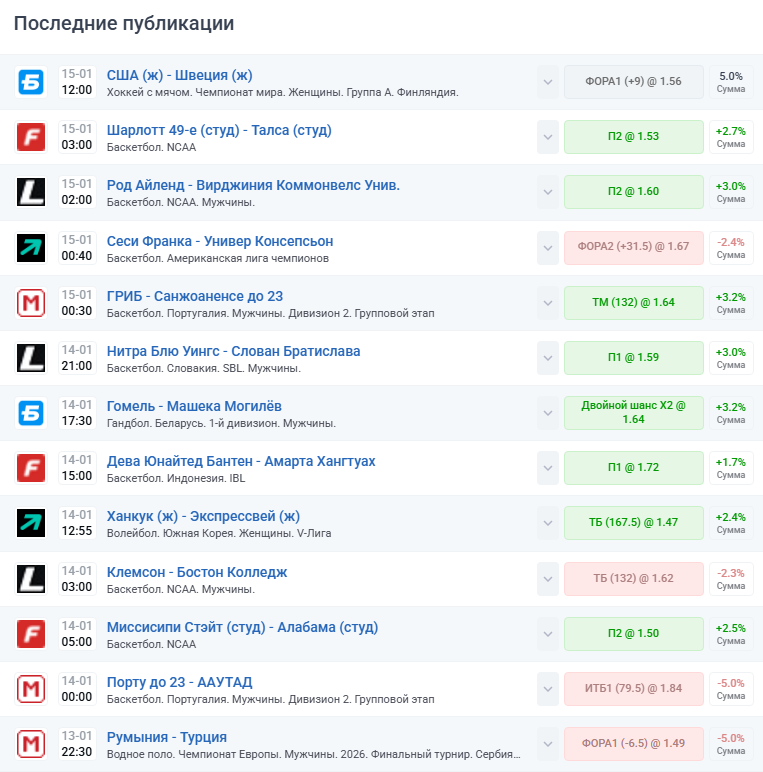Screen dimensions: 763x772
Task: Expand the dropdown arrow for Нитра Блю Уингс row
Action: pyautogui.click(x=547, y=357)
